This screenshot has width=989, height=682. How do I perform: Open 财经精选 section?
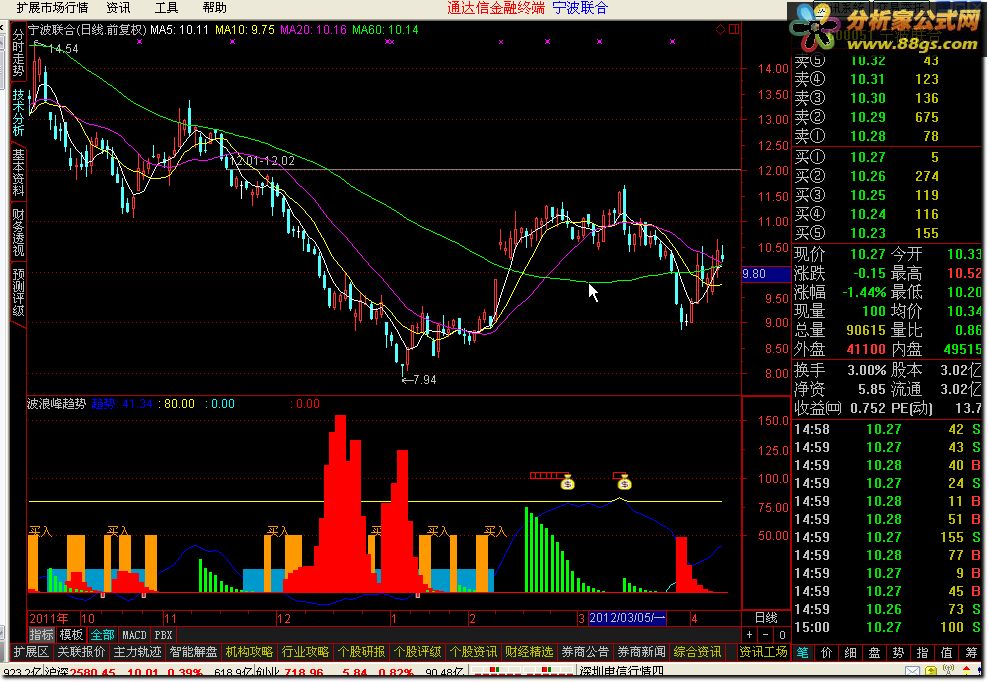pyautogui.click(x=529, y=652)
